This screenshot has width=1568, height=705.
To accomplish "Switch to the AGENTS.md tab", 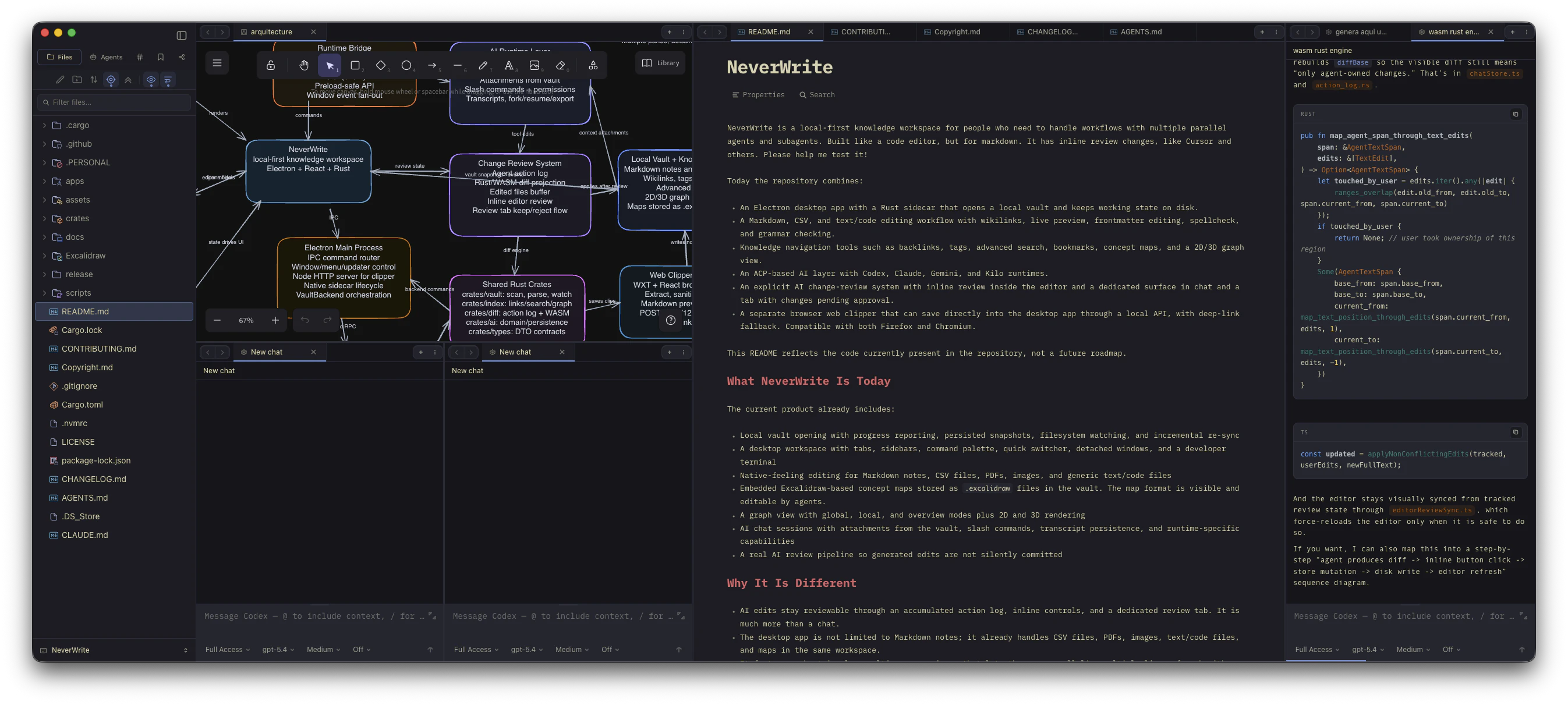I will [1149, 32].
